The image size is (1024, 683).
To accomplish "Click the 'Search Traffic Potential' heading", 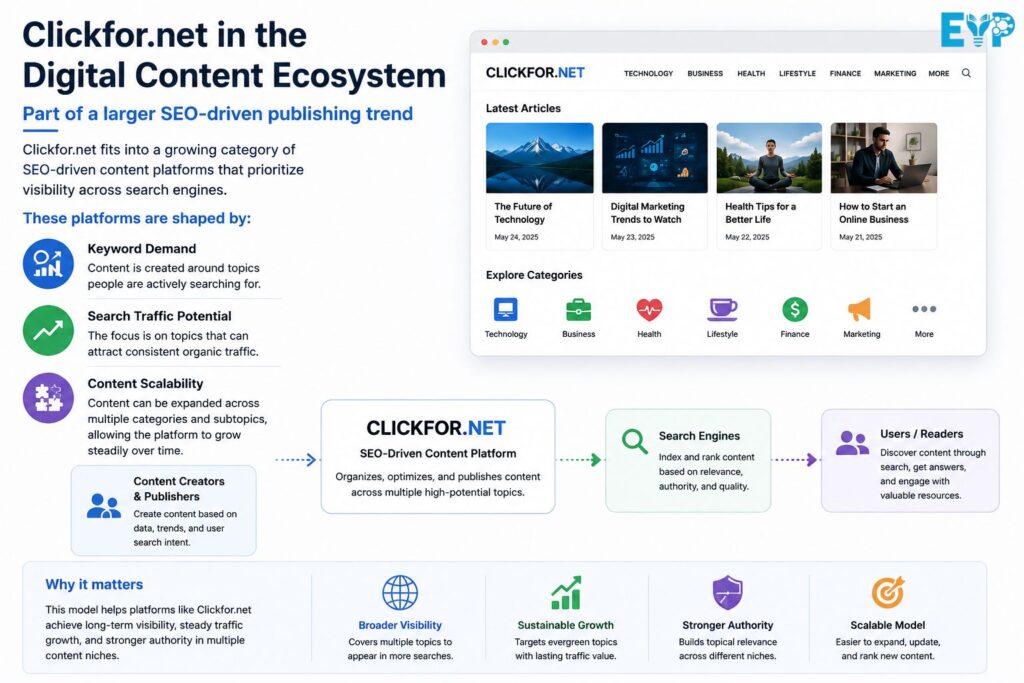I will (159, 316).
